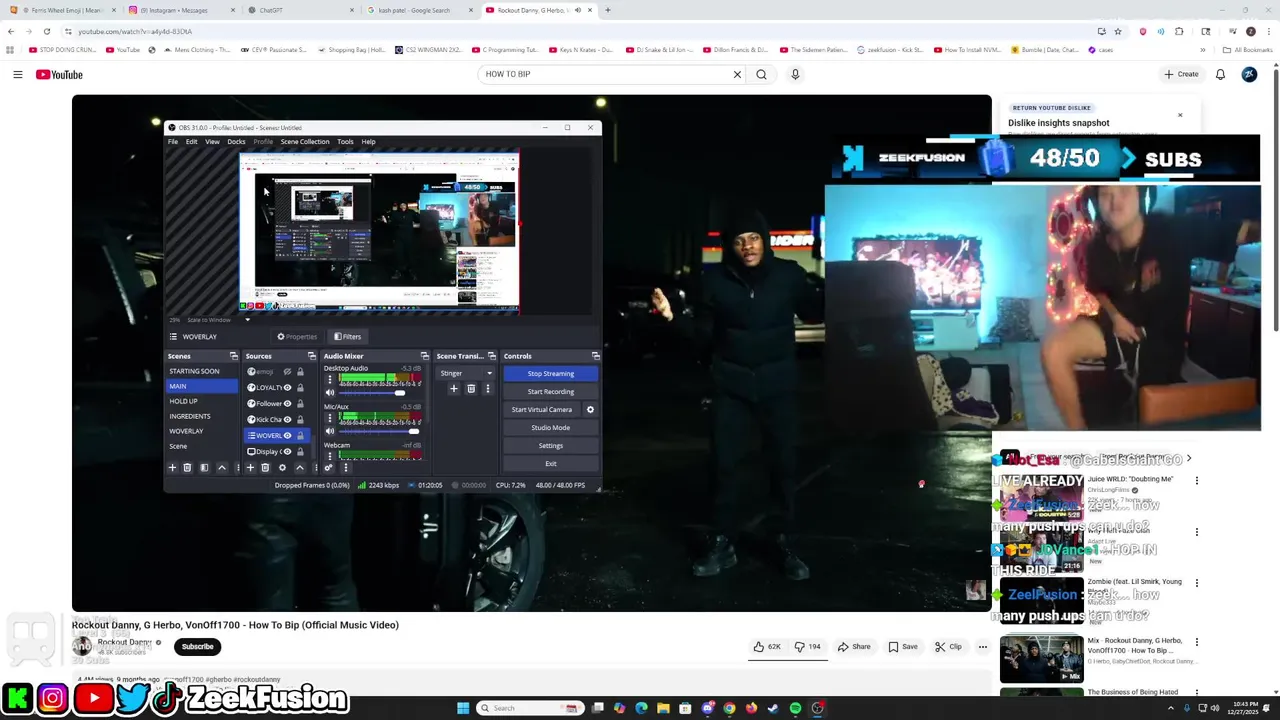Image resolution: width=1280 pixels, height=720 pixels.
Task: Open OBS File menu
Action: (173, 141)
